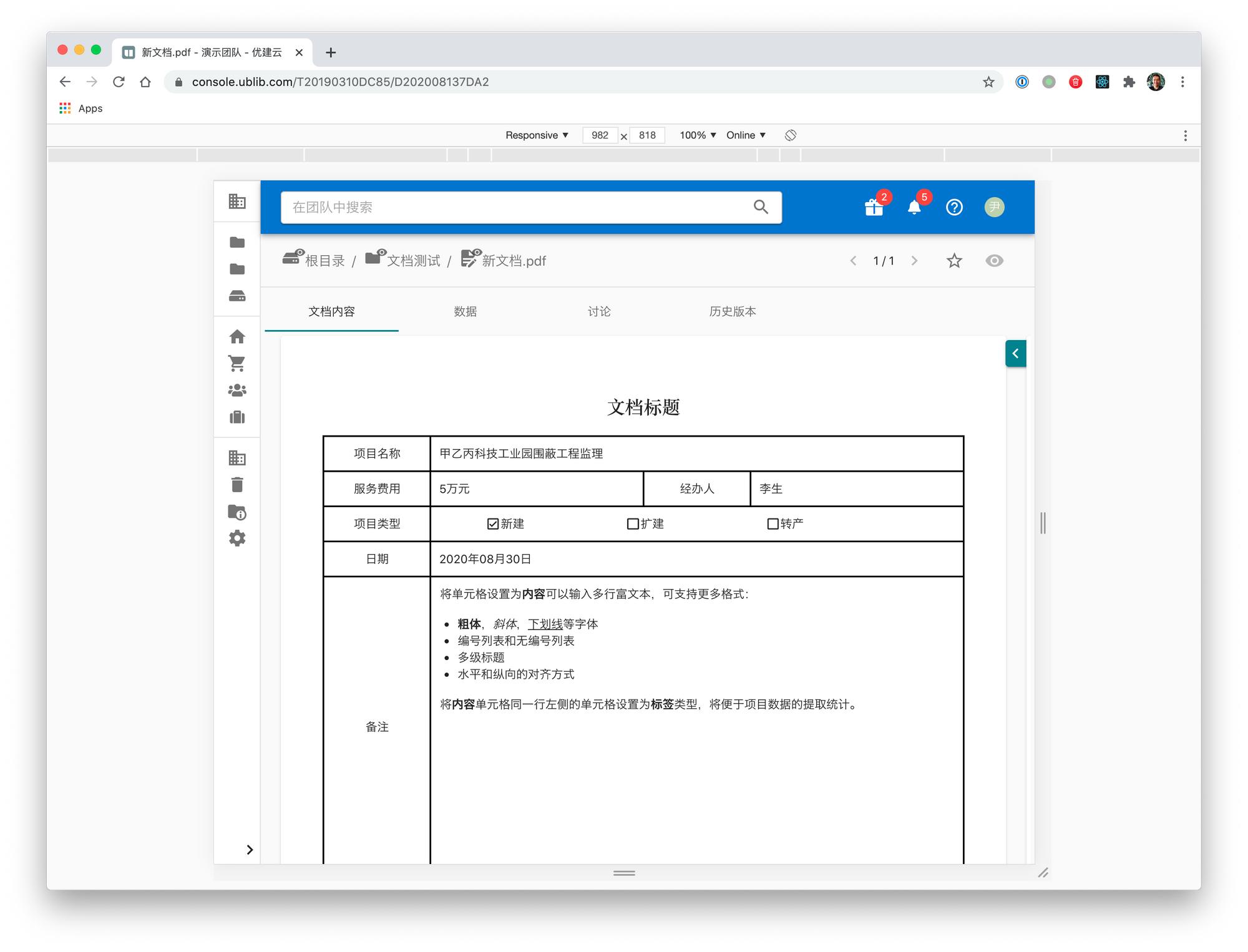1248x952 pixels.
Task: Open the trash bin in sidebar
Action: coord(237,485)
